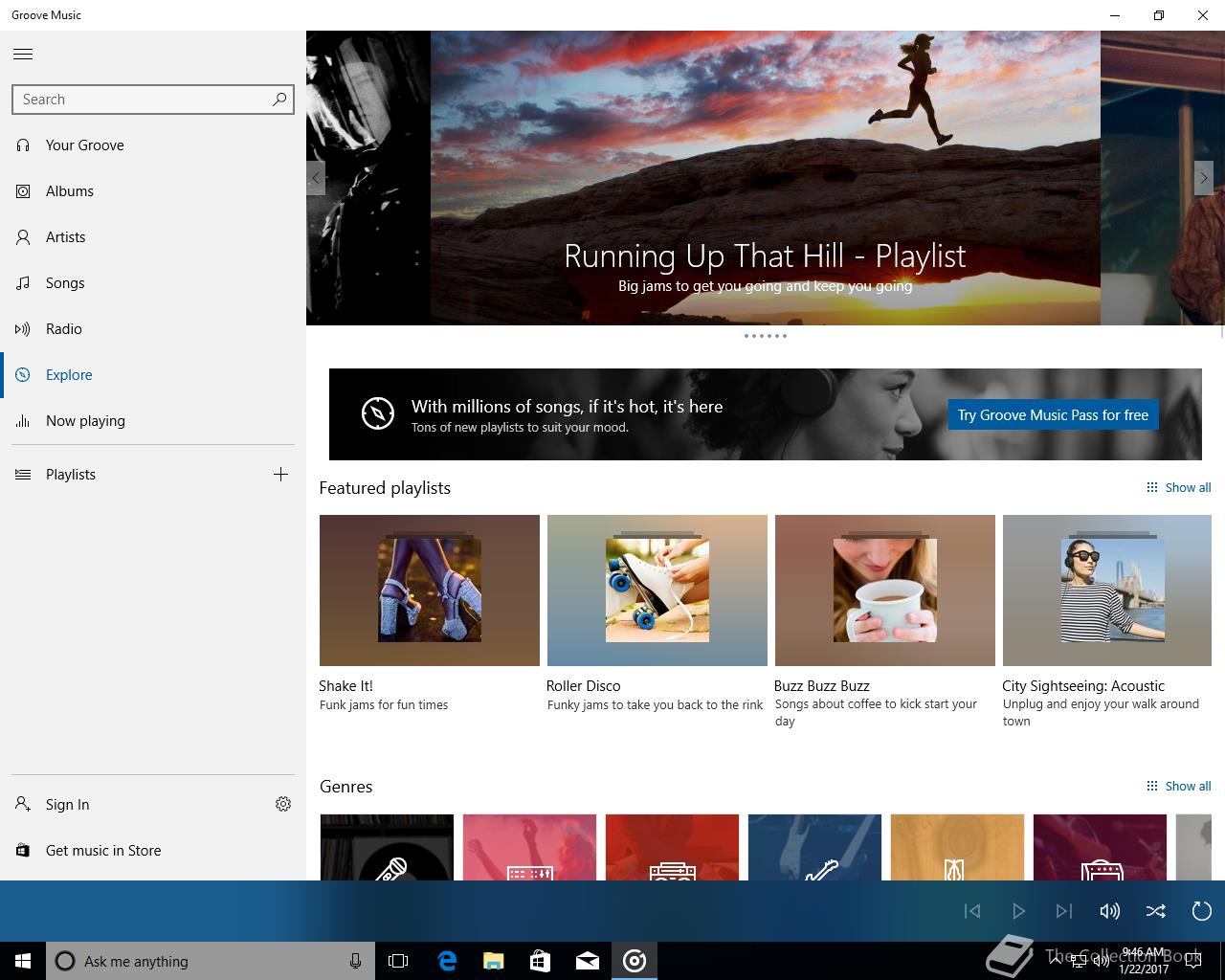Click the compass icon in promo banner
The width and height of the screenshot is (1225, 980).
(378, 413)
